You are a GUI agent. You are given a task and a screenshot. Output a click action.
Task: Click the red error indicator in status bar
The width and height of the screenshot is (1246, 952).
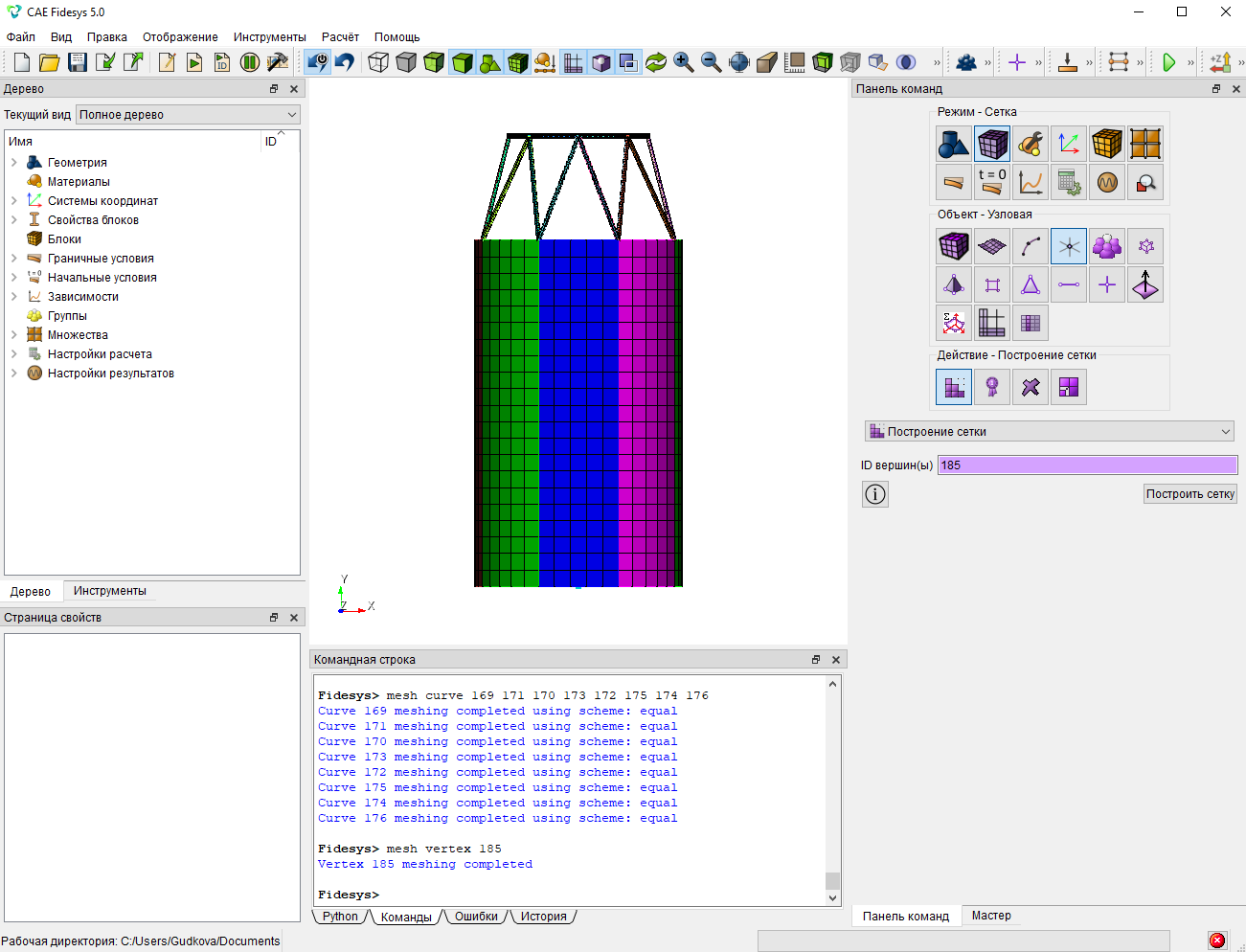1217,941
